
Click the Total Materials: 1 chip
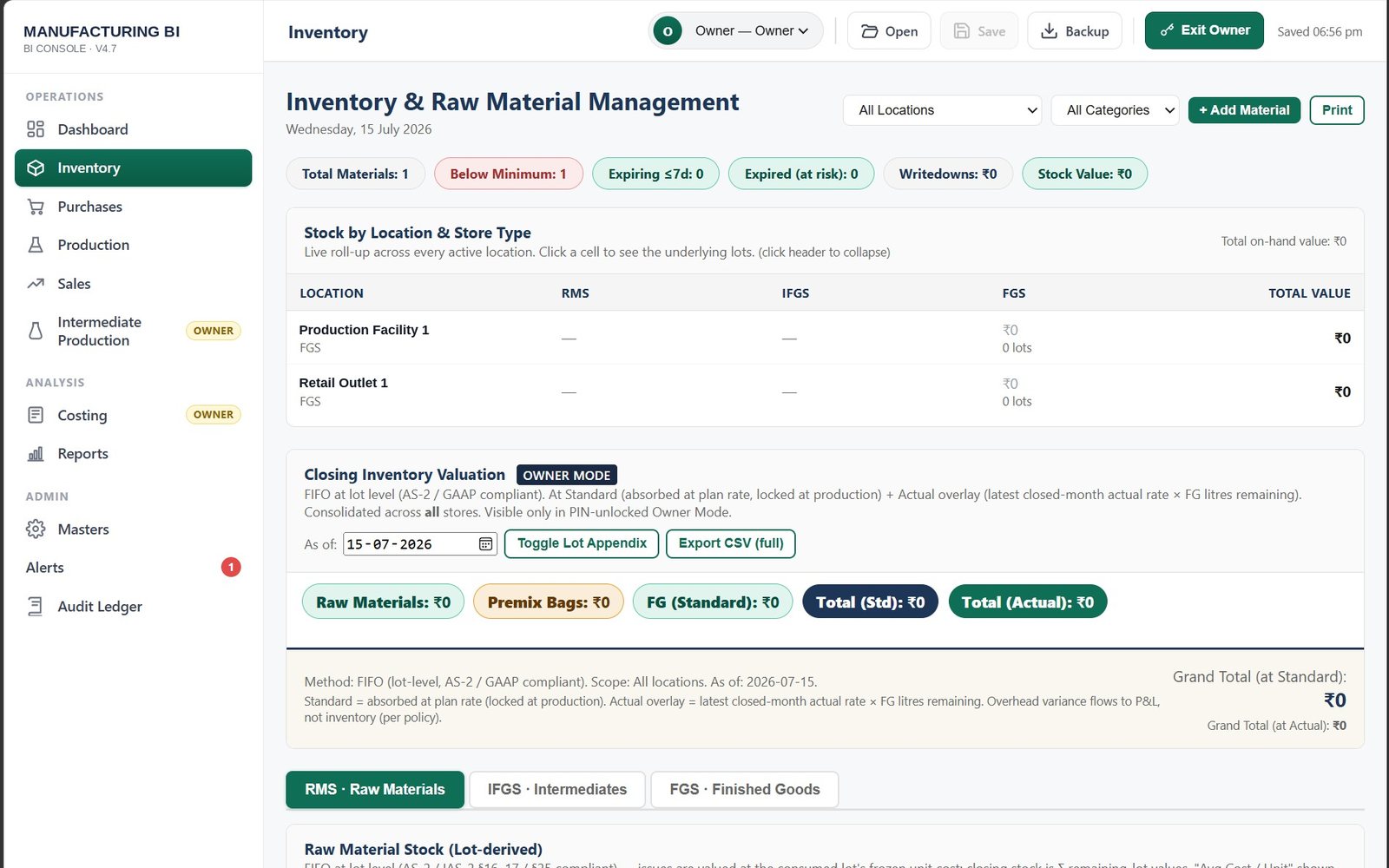point(355,174)
